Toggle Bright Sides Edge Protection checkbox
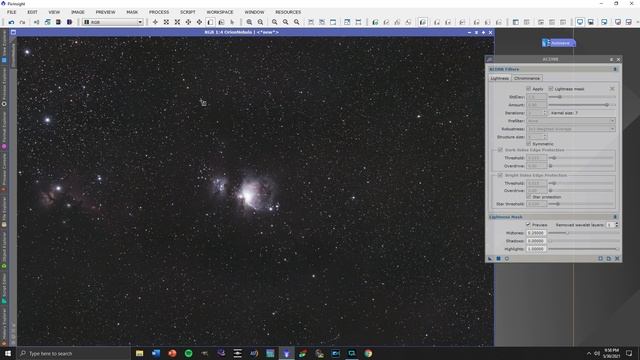Screen dimensions: 640x360 tap(500, 175)
